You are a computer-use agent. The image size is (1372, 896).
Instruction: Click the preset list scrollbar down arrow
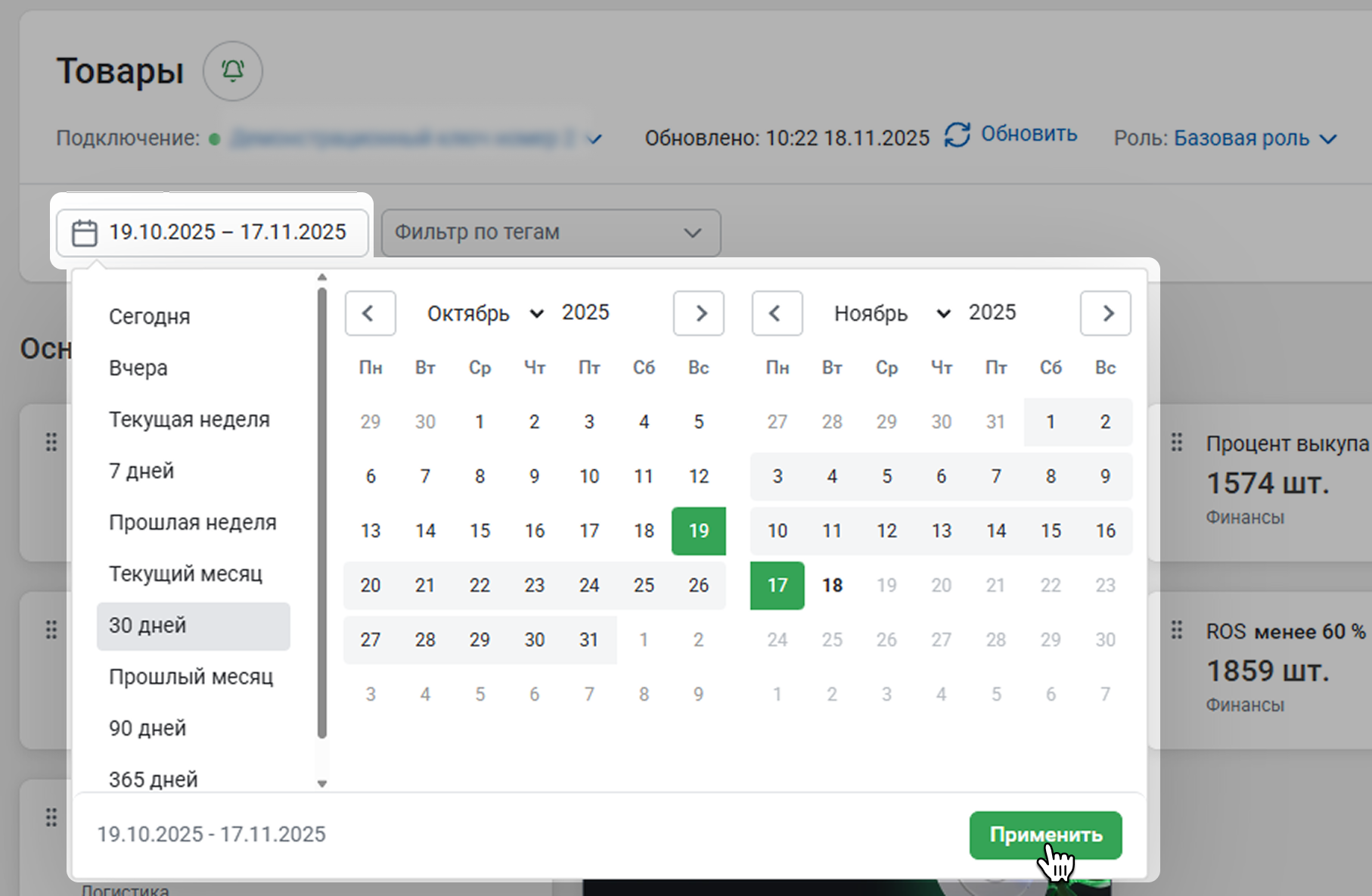[x=322, y=783]
